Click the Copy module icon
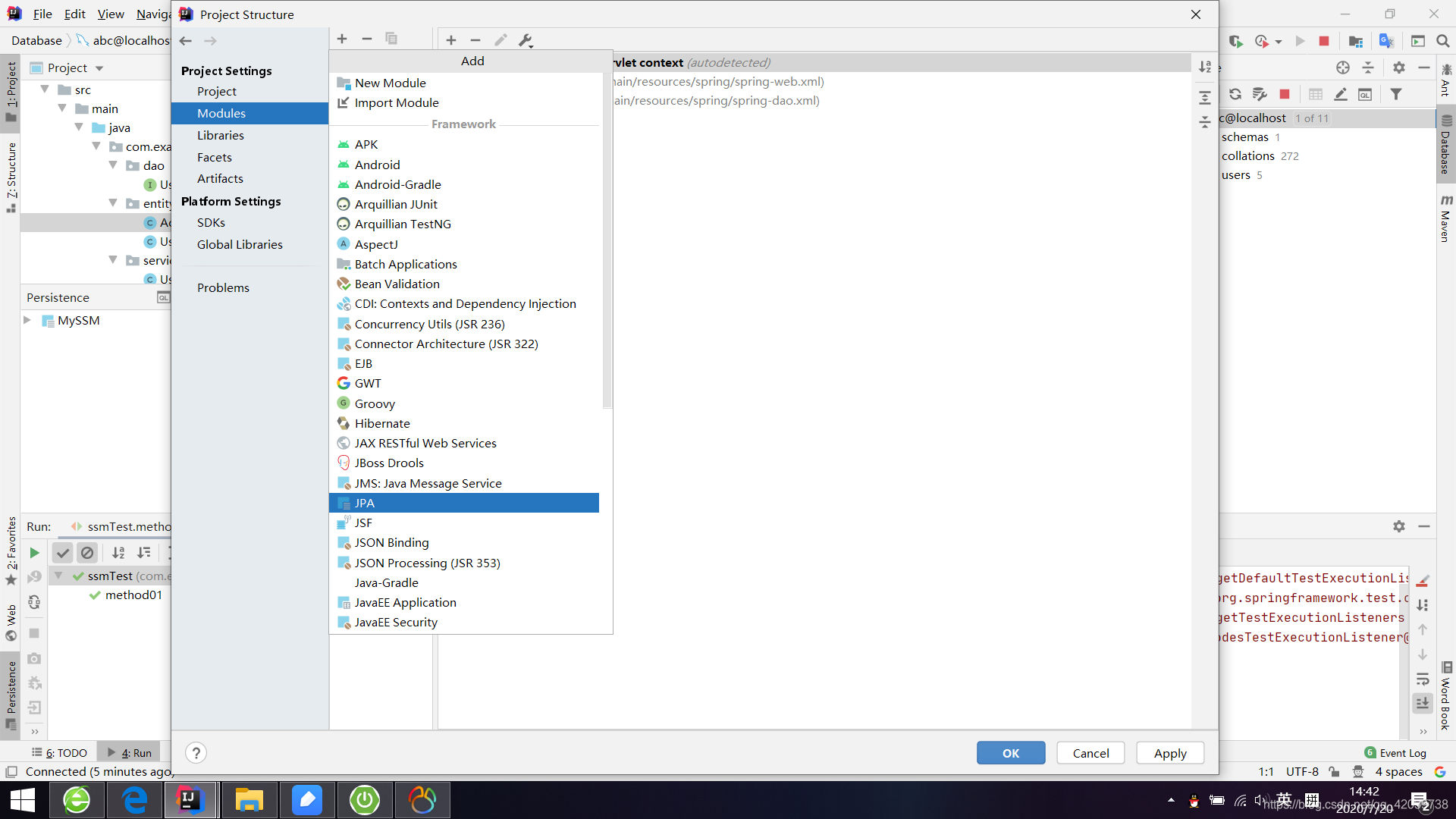1456x819 pixels. pyautogui.click(x=391, y=39)
